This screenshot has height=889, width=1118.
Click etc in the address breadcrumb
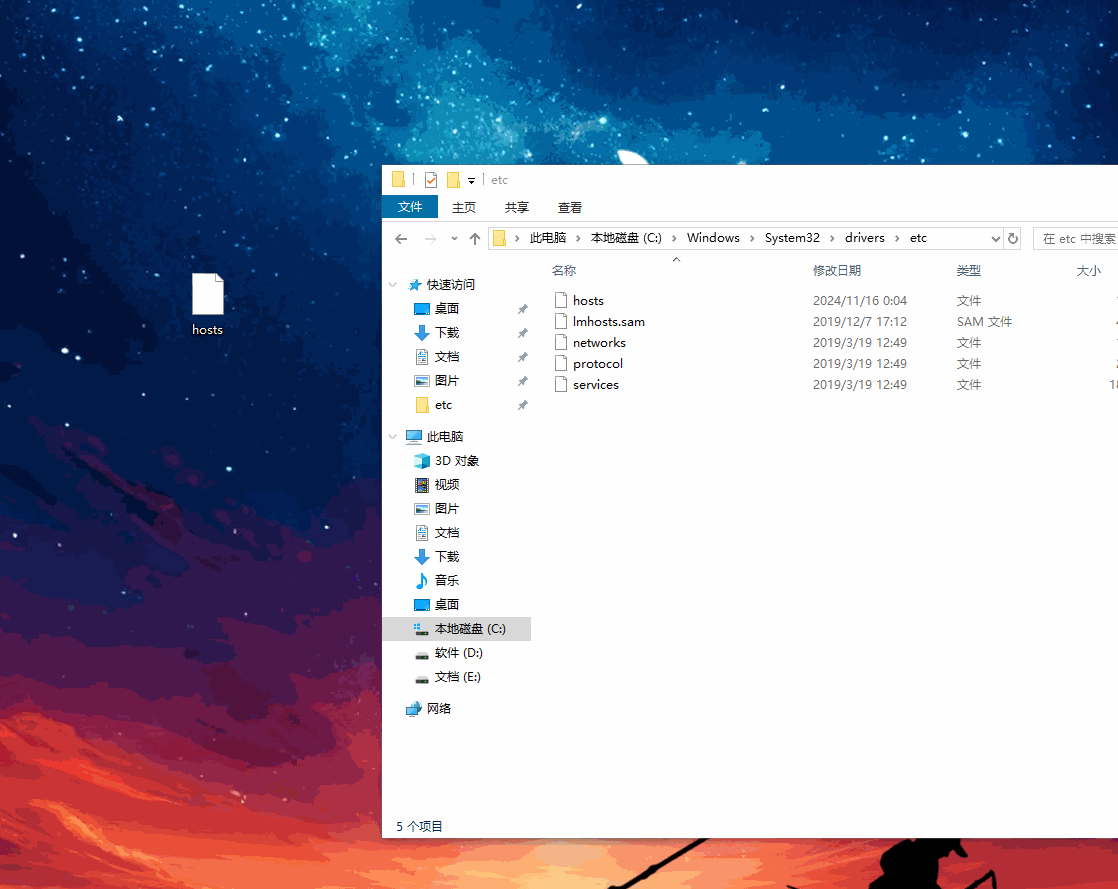click(918, 238)
